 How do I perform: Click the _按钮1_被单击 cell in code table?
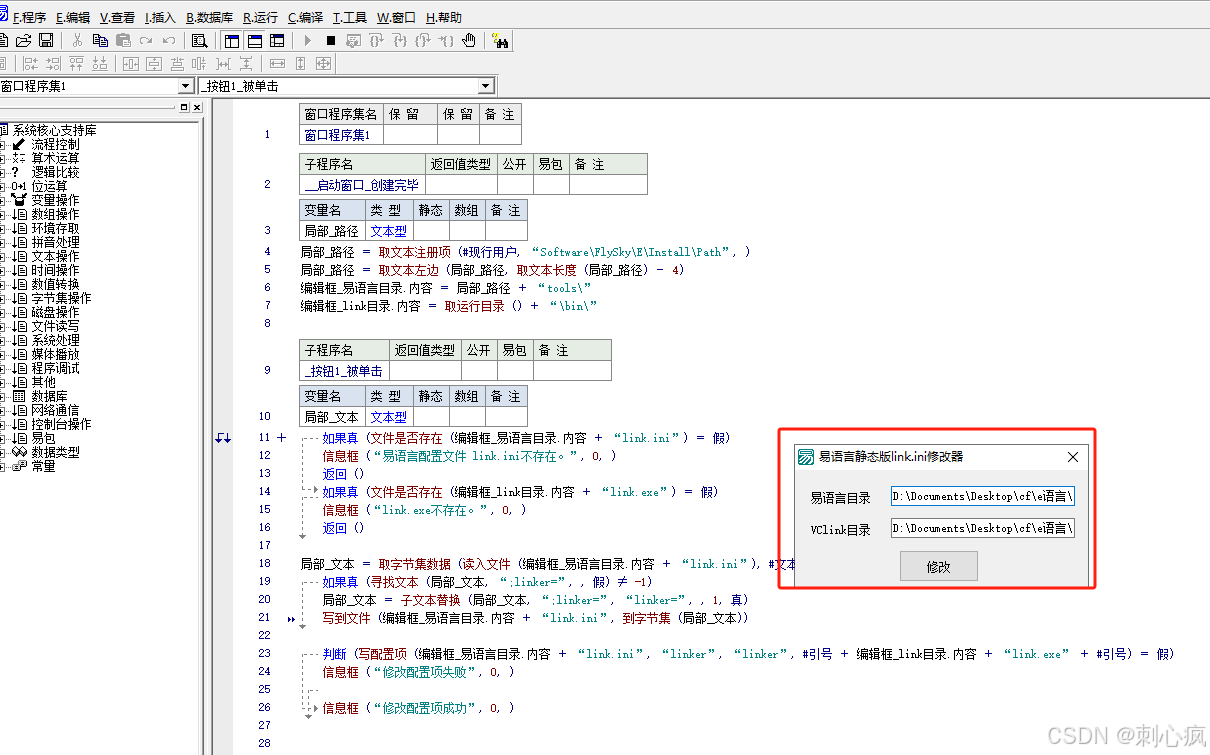(344, 370)
